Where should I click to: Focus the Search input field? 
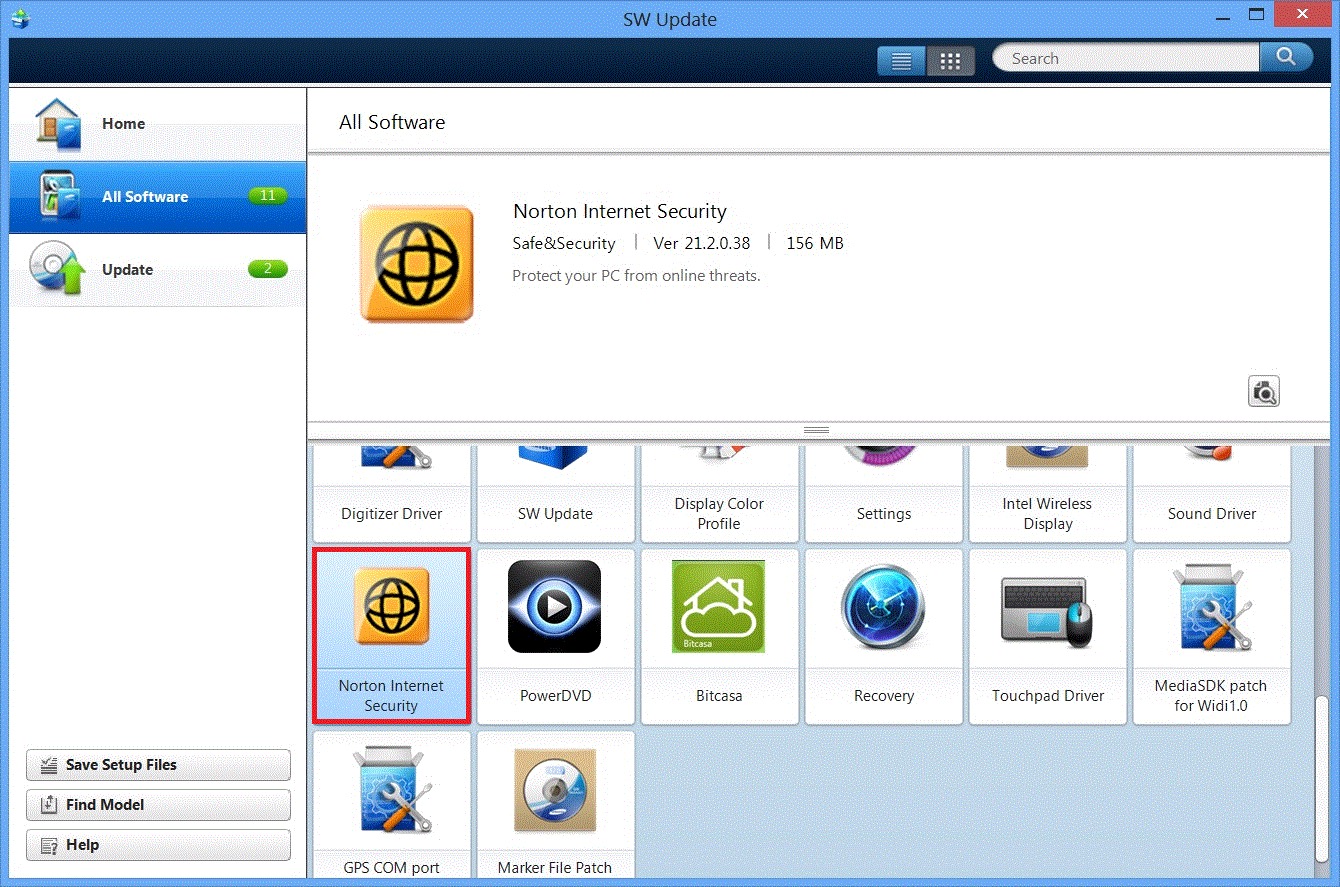(x=1126, y=58)
